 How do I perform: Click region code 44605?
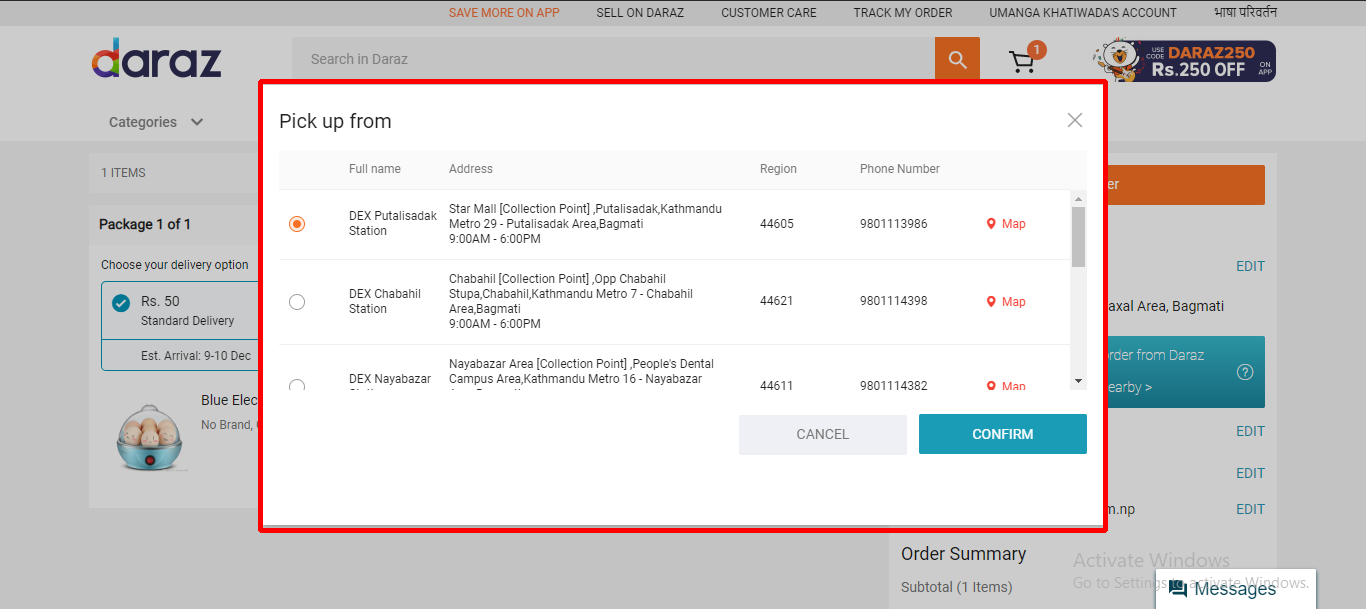(x=777, y=224)
